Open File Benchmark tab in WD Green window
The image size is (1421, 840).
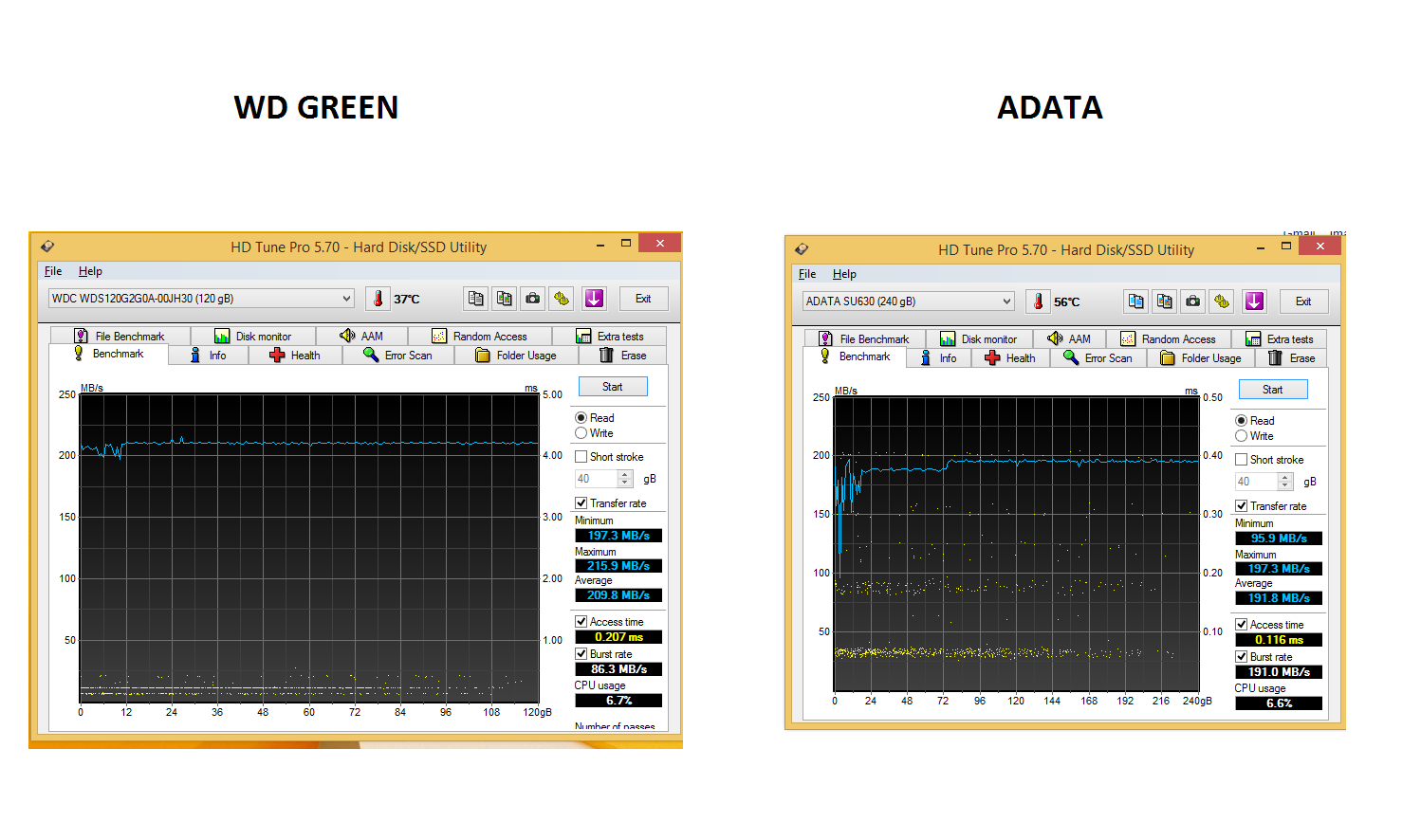click(x=120, y=337)
